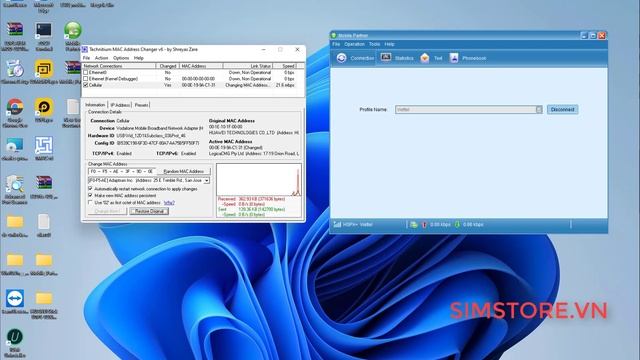Check the Ethernet0 connection checkbox
Screen dimensions: 640x360
(85, 72)
